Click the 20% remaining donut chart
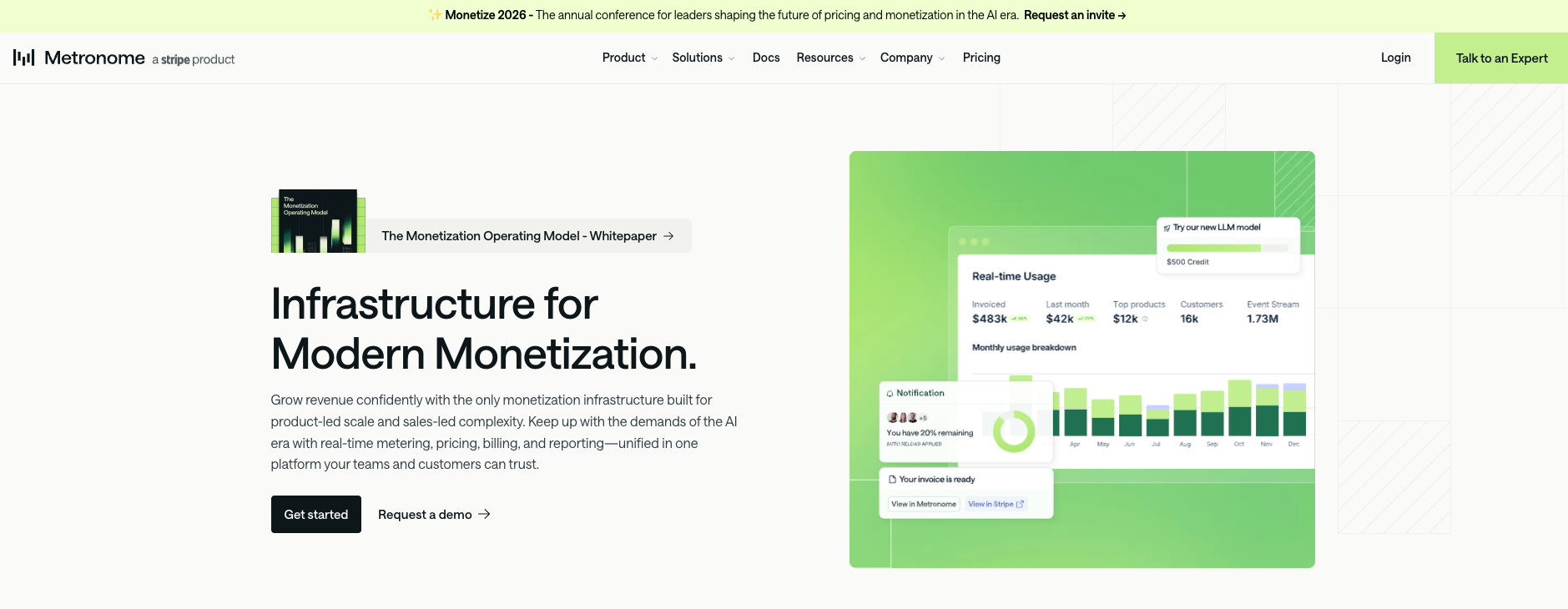Image resolution: width=1568 pixels, height=609 pixels. pos(1014,431)
